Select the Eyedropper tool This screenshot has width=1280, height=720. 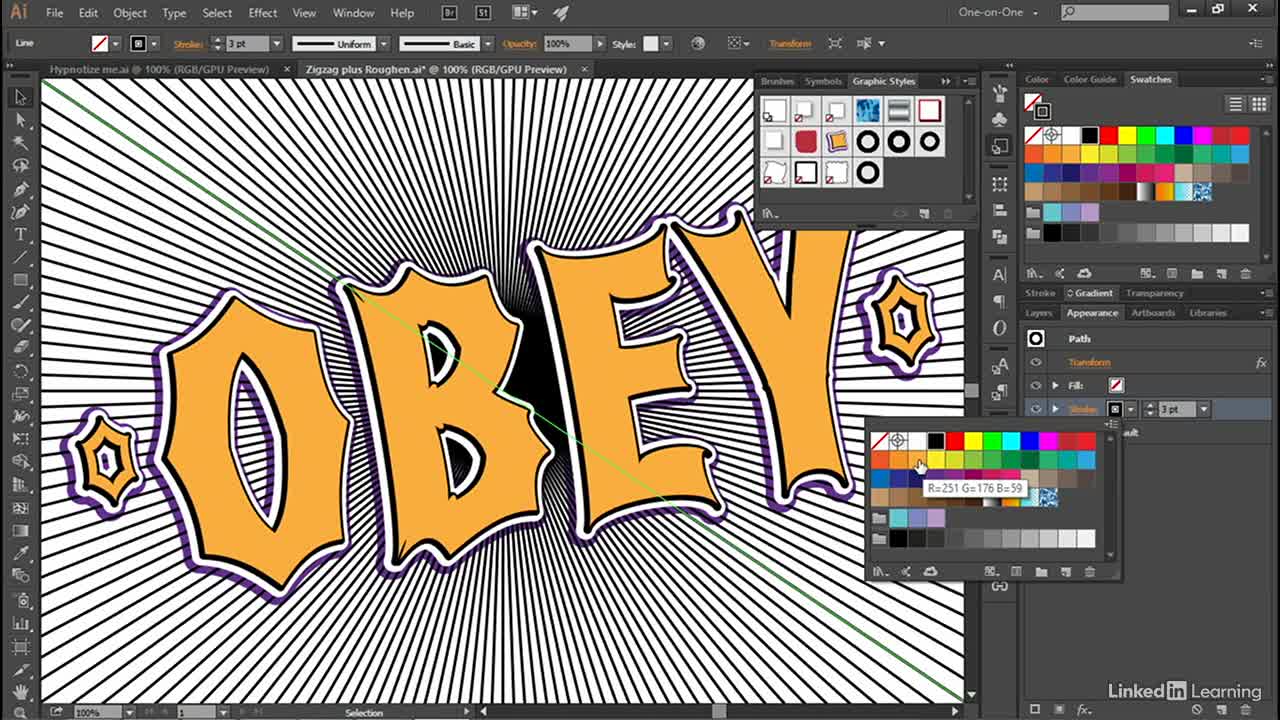click(x=20, y=553)
